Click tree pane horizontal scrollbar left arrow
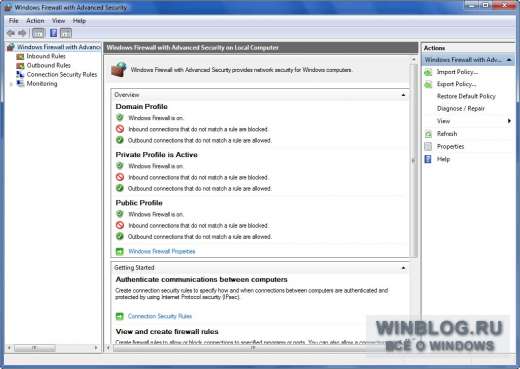Viewport: 520px width, 369px height. click(x=9, y=348)
